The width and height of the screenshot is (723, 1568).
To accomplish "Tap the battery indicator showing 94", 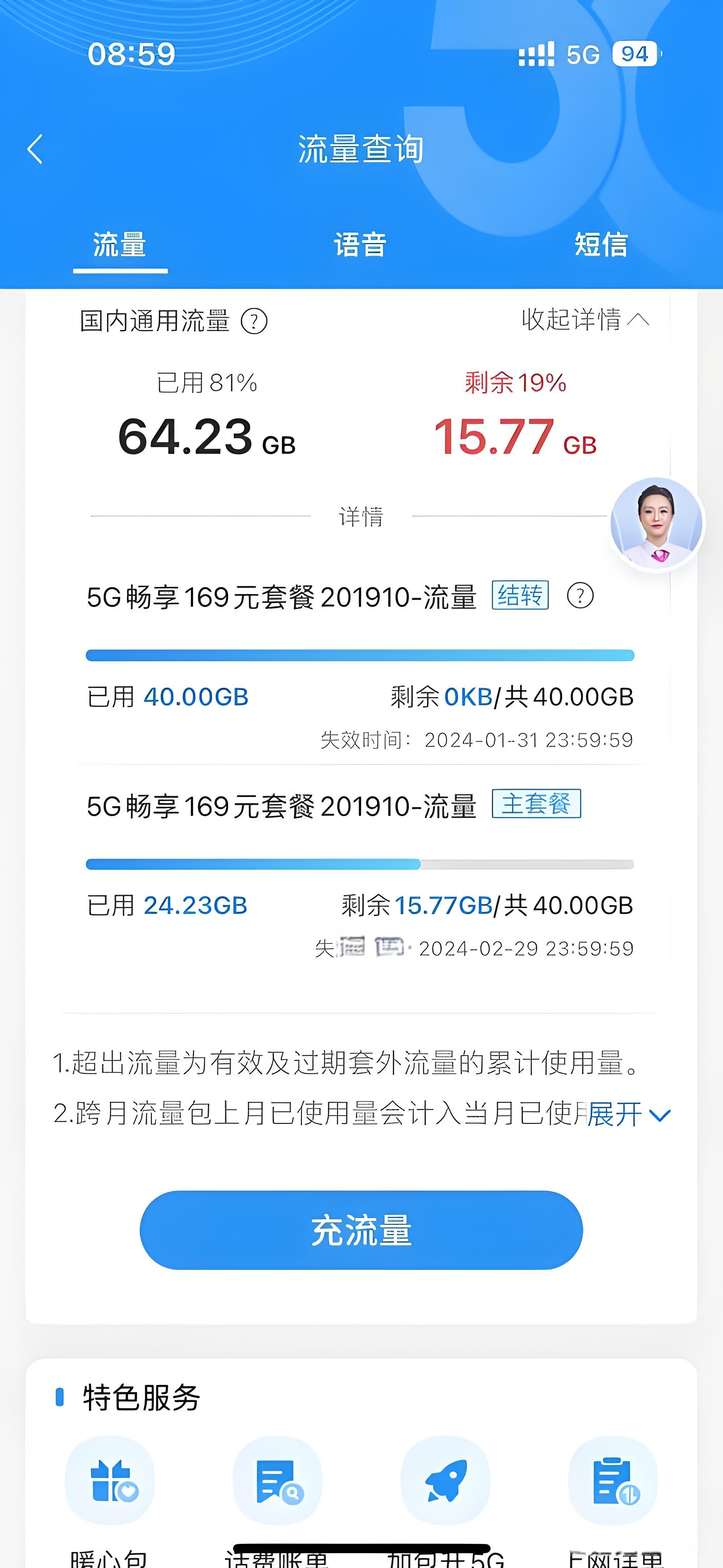I will [x=634, y=54].
